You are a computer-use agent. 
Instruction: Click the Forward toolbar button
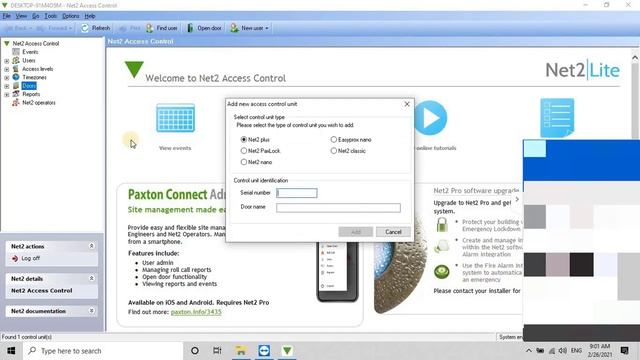(x=54, y=28)
